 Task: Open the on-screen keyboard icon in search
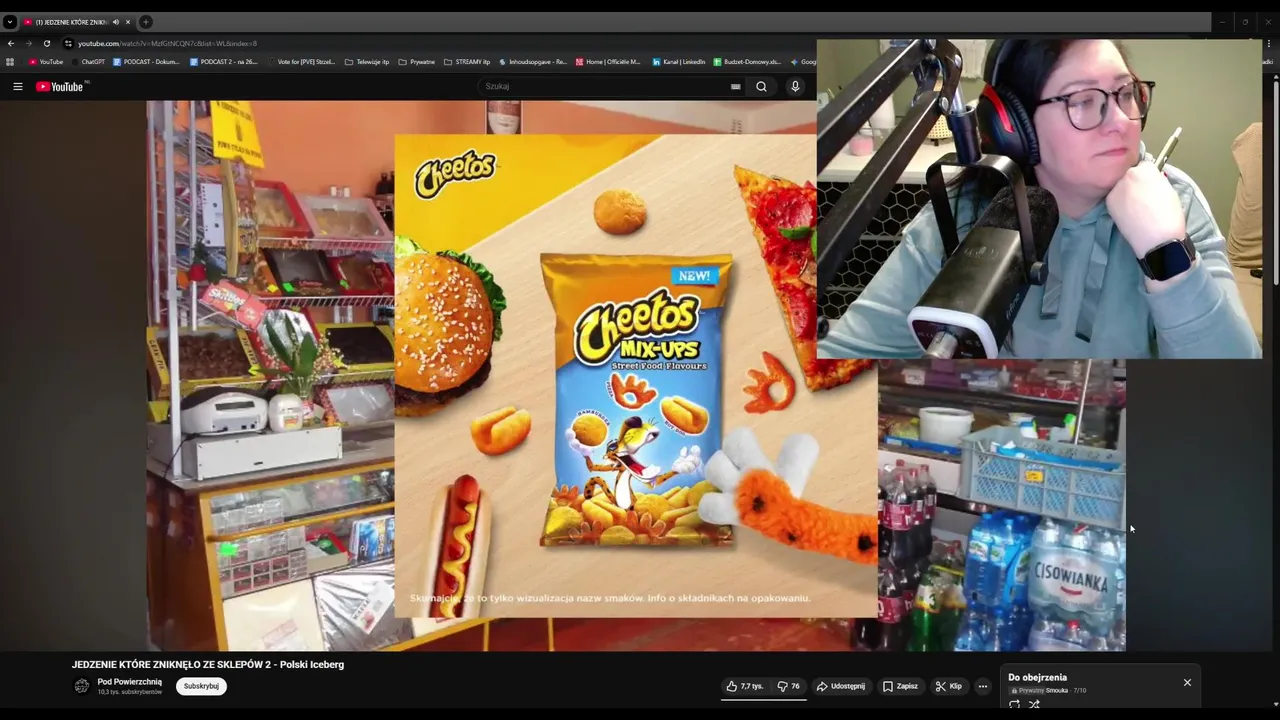(735, 87)
